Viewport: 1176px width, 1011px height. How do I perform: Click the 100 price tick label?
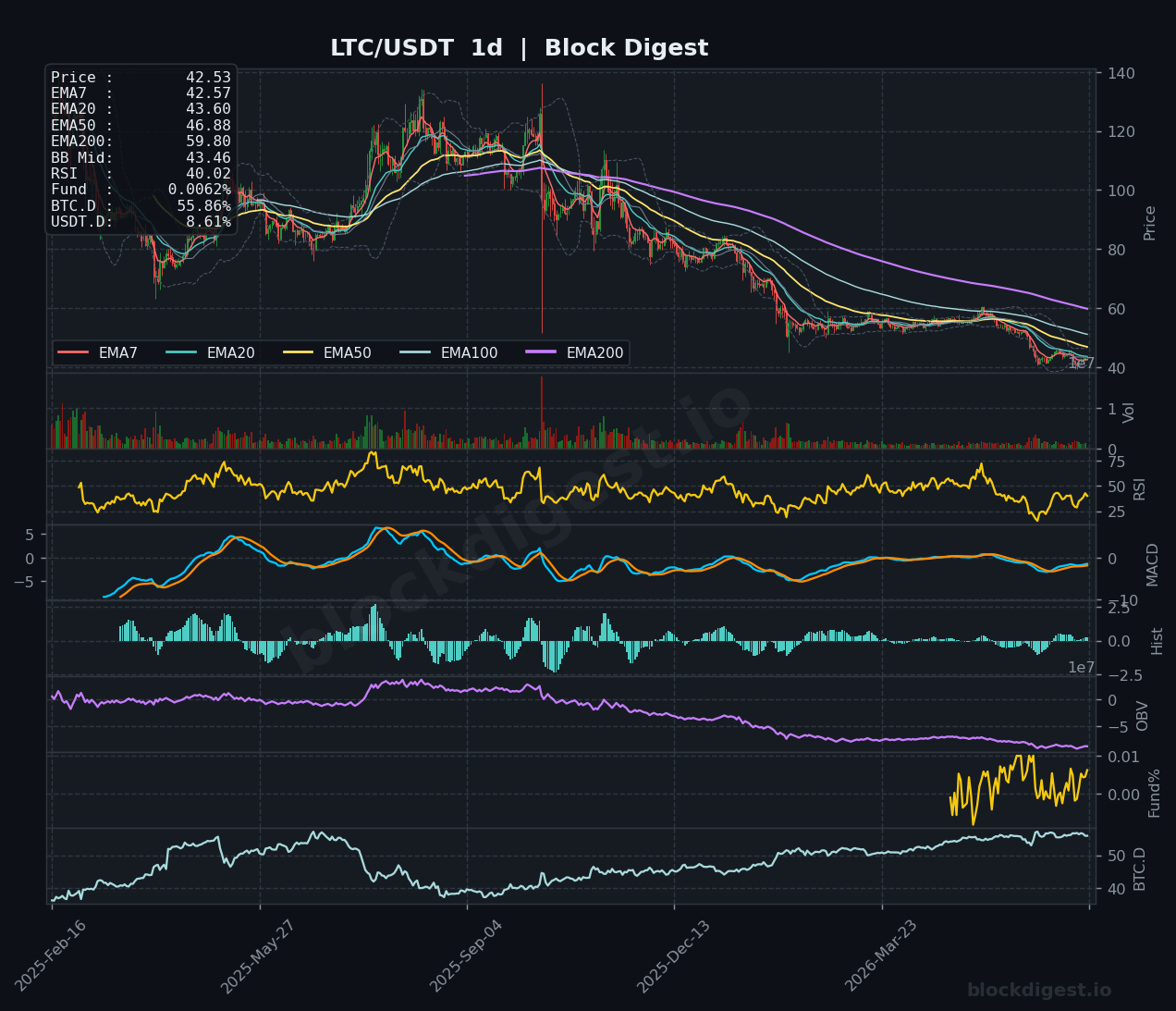coord(1122,191)
